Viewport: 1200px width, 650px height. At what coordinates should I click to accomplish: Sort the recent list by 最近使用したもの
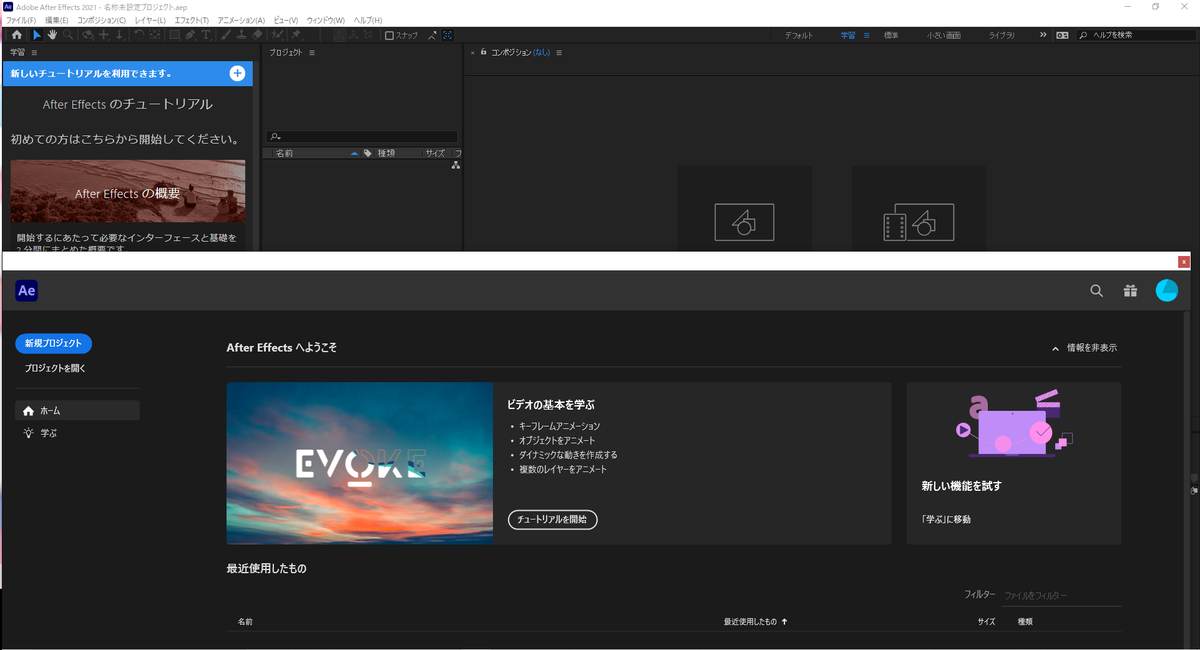(756, 621)
